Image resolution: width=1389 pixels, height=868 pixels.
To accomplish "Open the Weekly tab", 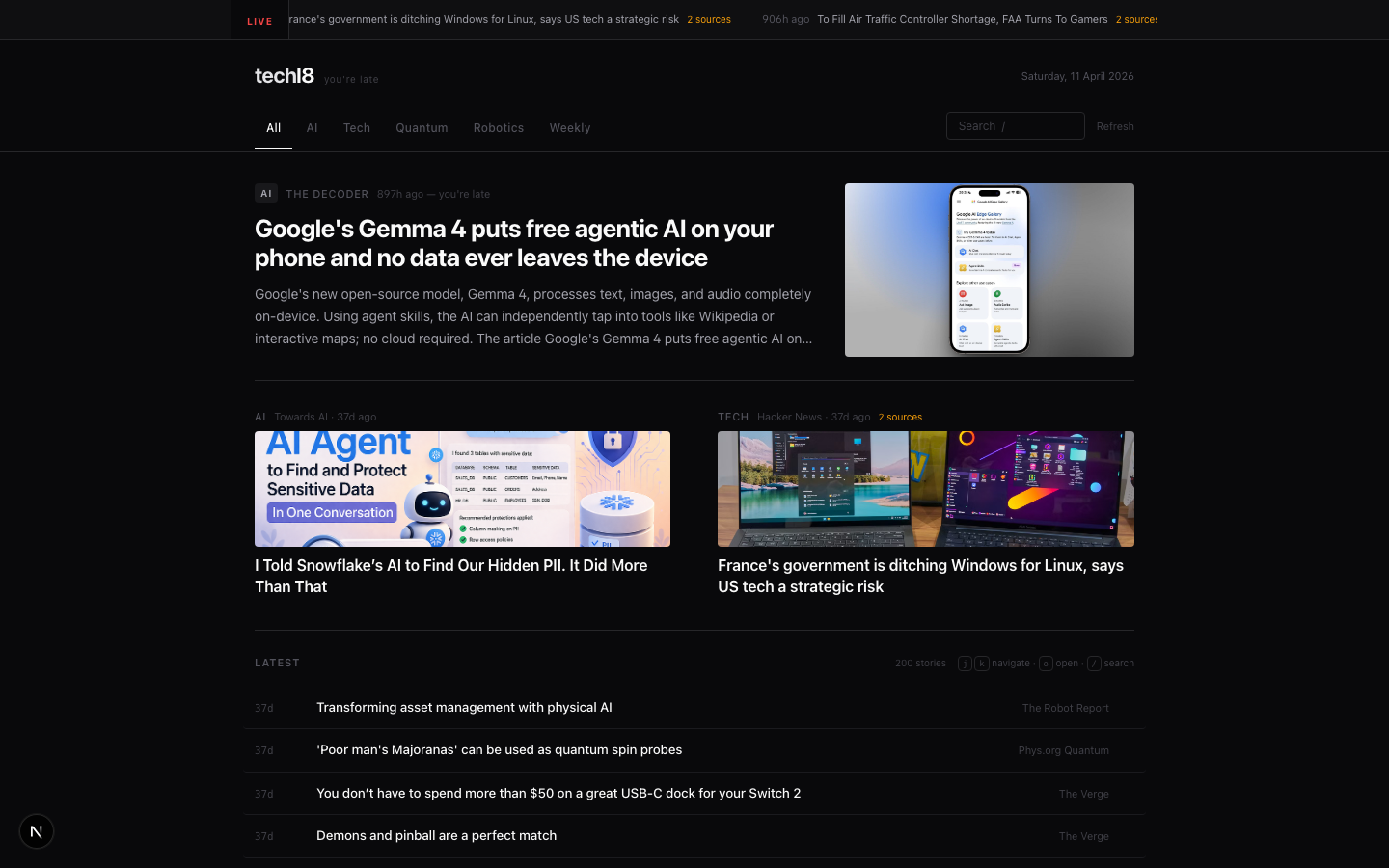I will pos(570,128).
